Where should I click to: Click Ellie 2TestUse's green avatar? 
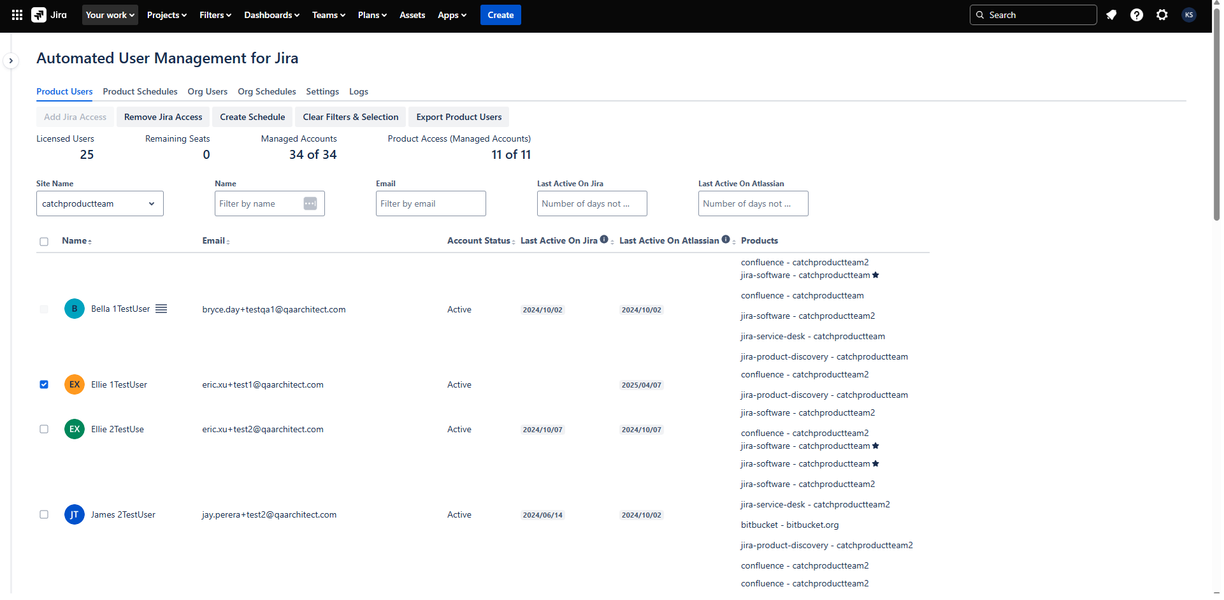point(74,429)
